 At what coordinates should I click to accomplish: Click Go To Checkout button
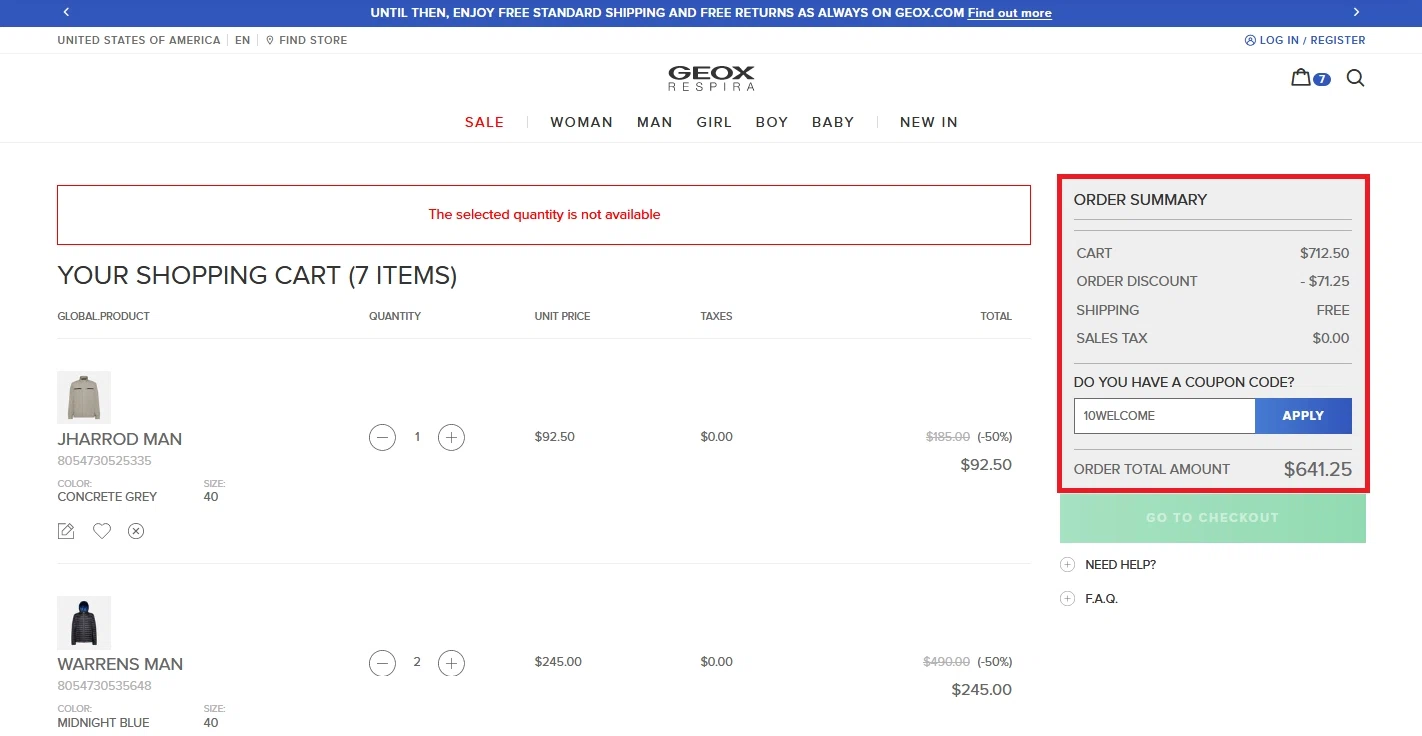tap(1213, 518)
